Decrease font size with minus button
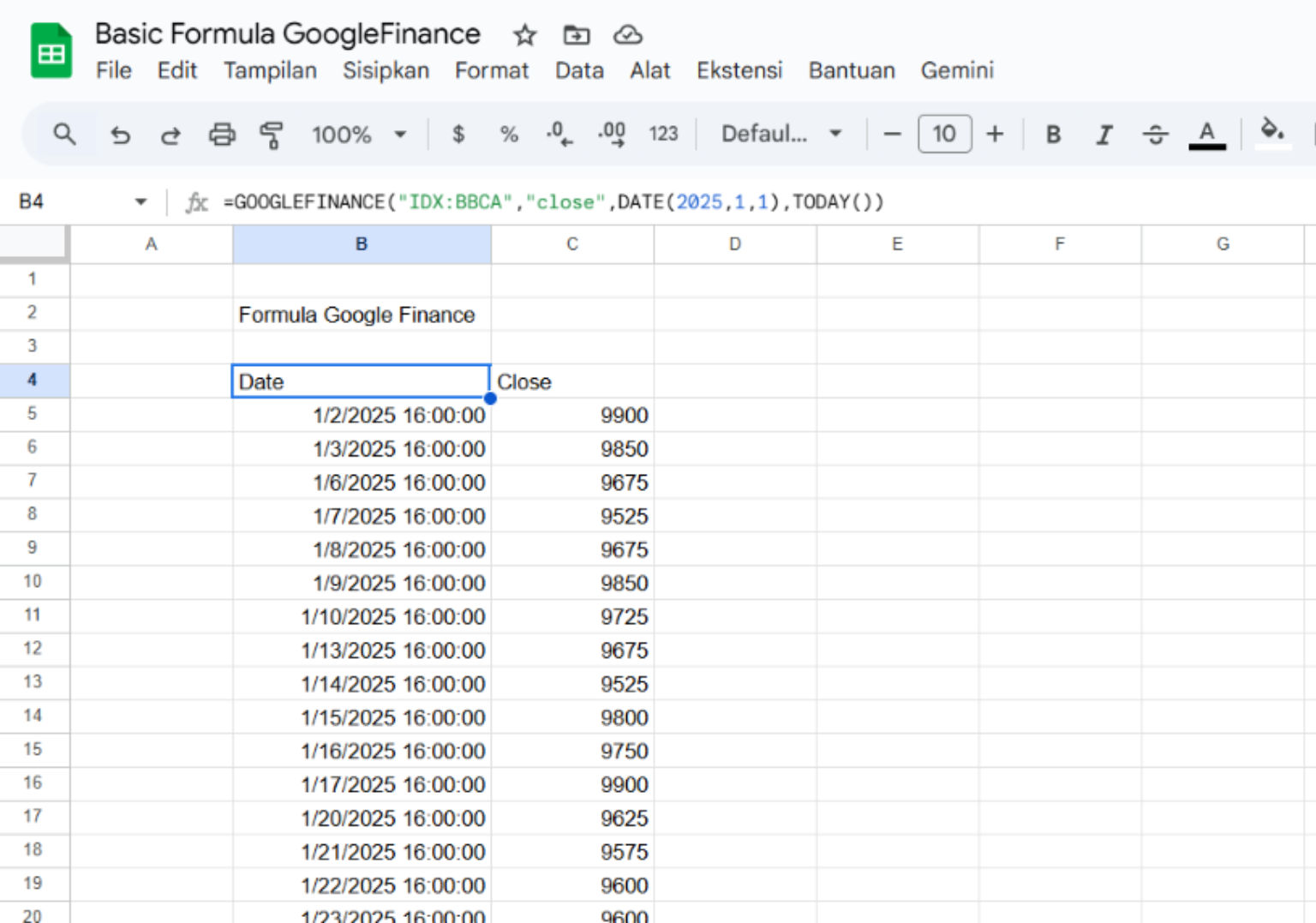This screenshot has width=1316, height=923. 892,135
